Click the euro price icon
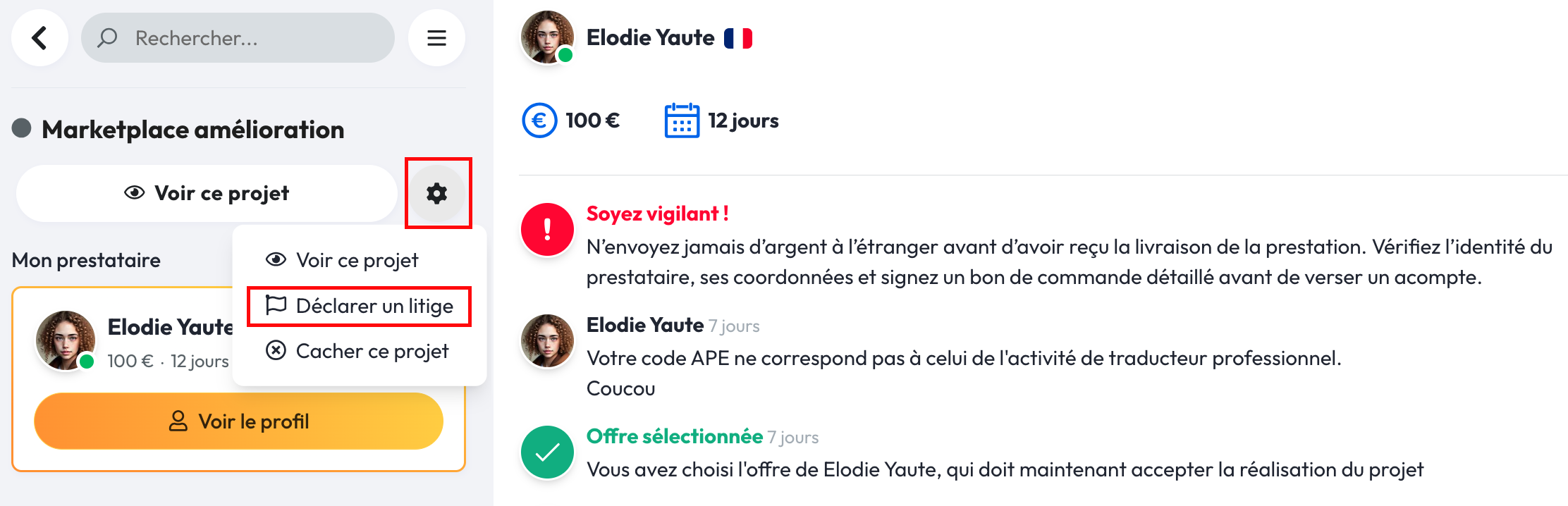The width and height of the screenshot is (1568, 506). click(x=539, y=121)
